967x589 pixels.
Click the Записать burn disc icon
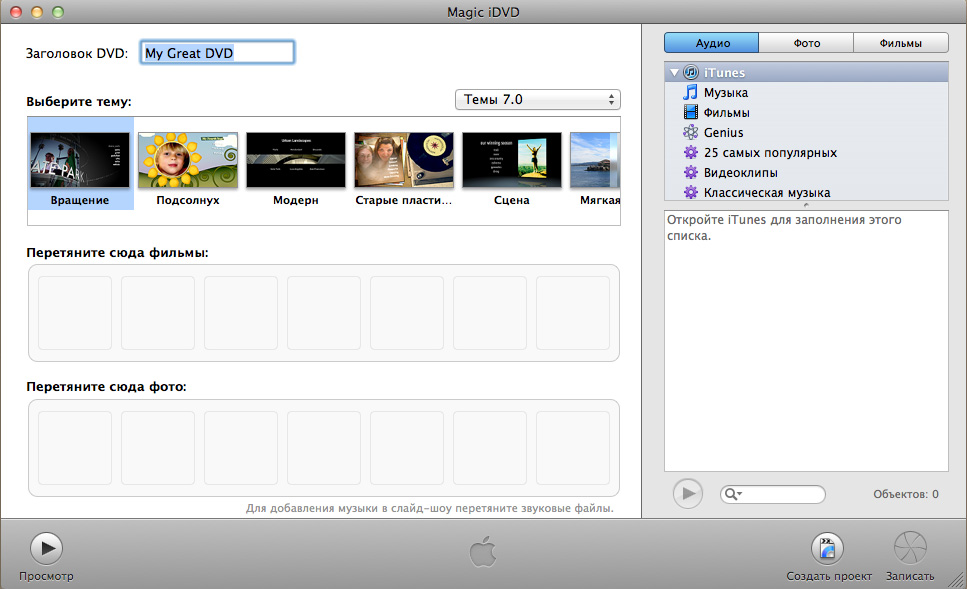click(x=909, y=548)
